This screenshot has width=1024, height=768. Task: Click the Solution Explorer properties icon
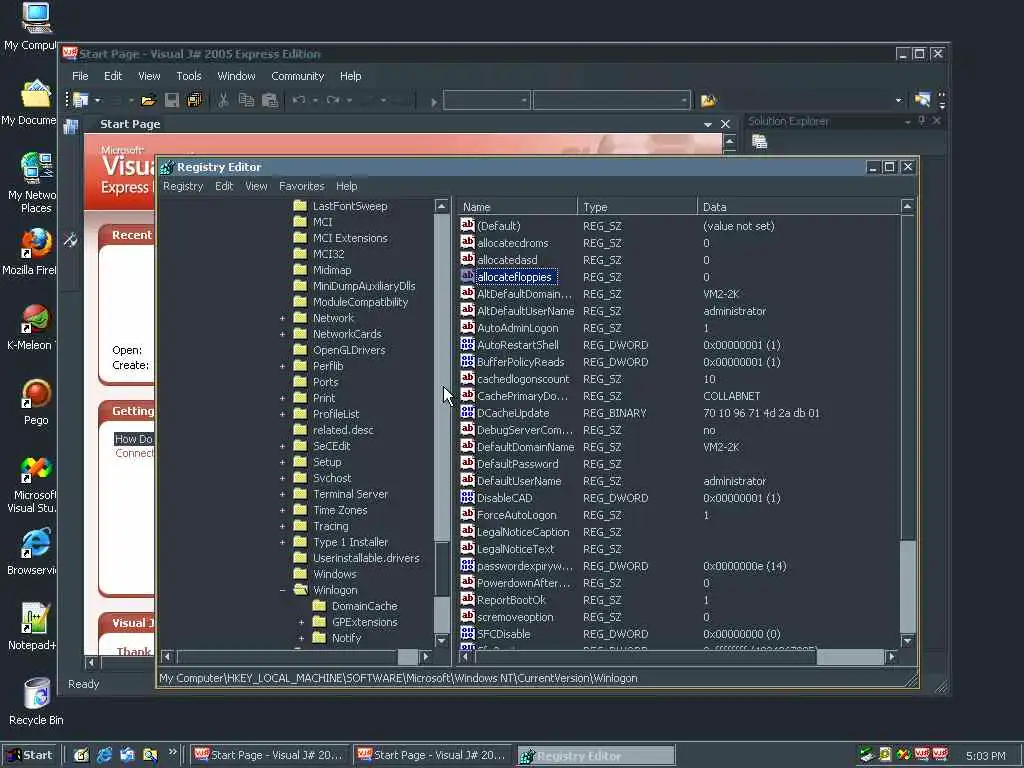click(759, 141)
